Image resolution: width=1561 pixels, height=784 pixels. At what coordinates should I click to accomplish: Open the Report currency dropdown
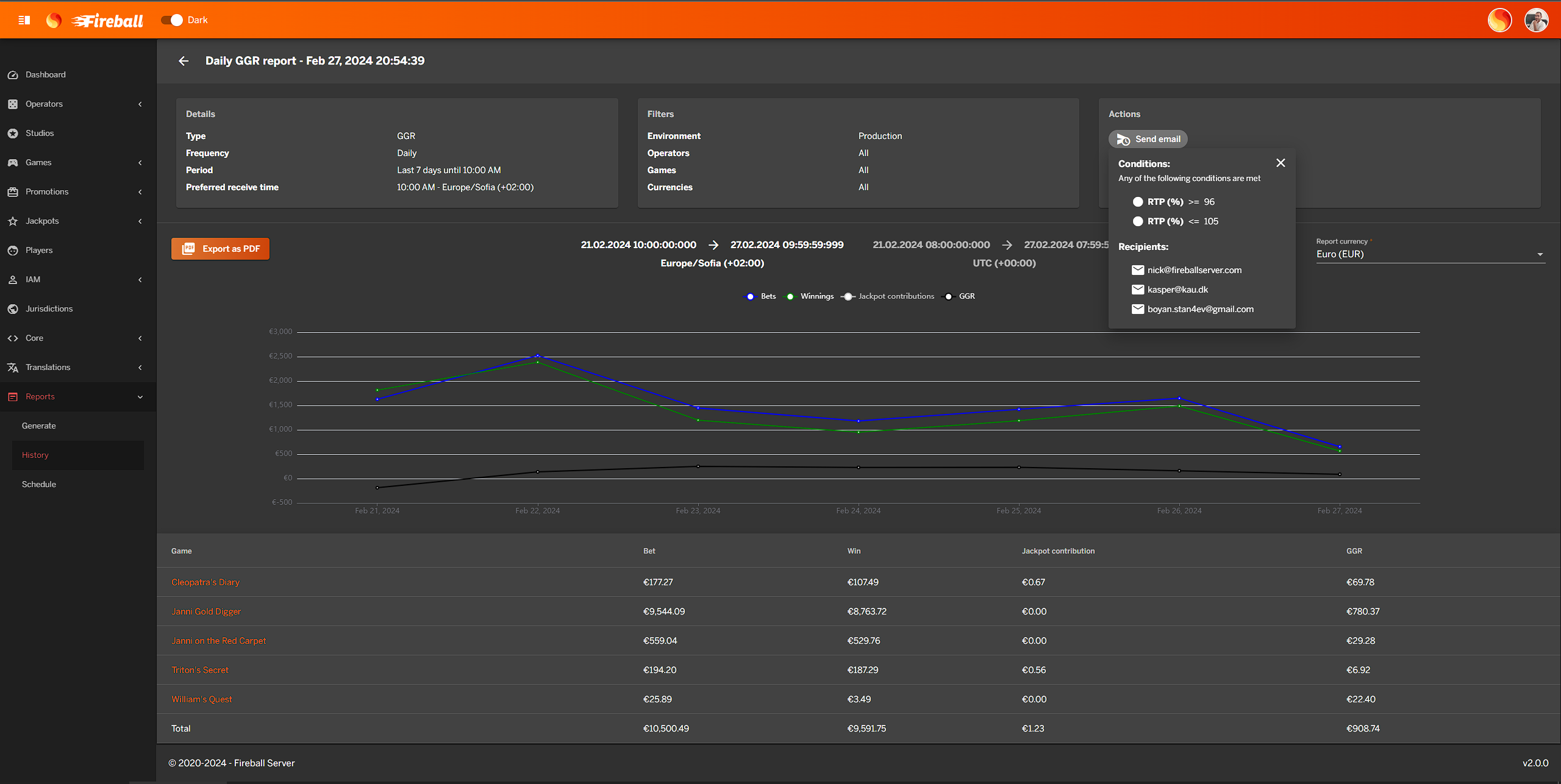(1429, 254)
